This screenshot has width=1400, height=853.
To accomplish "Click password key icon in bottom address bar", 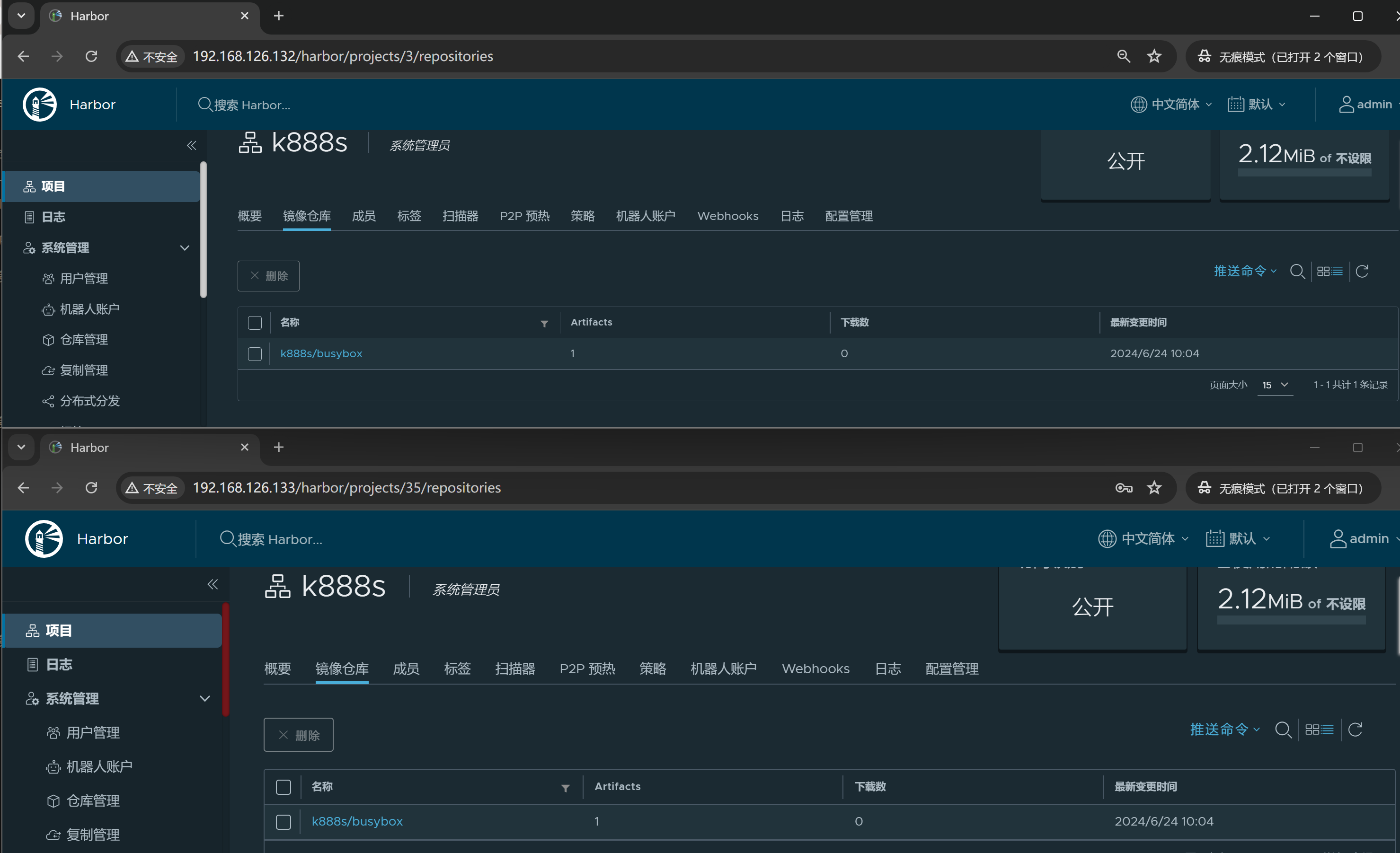I will (1123, 488).
